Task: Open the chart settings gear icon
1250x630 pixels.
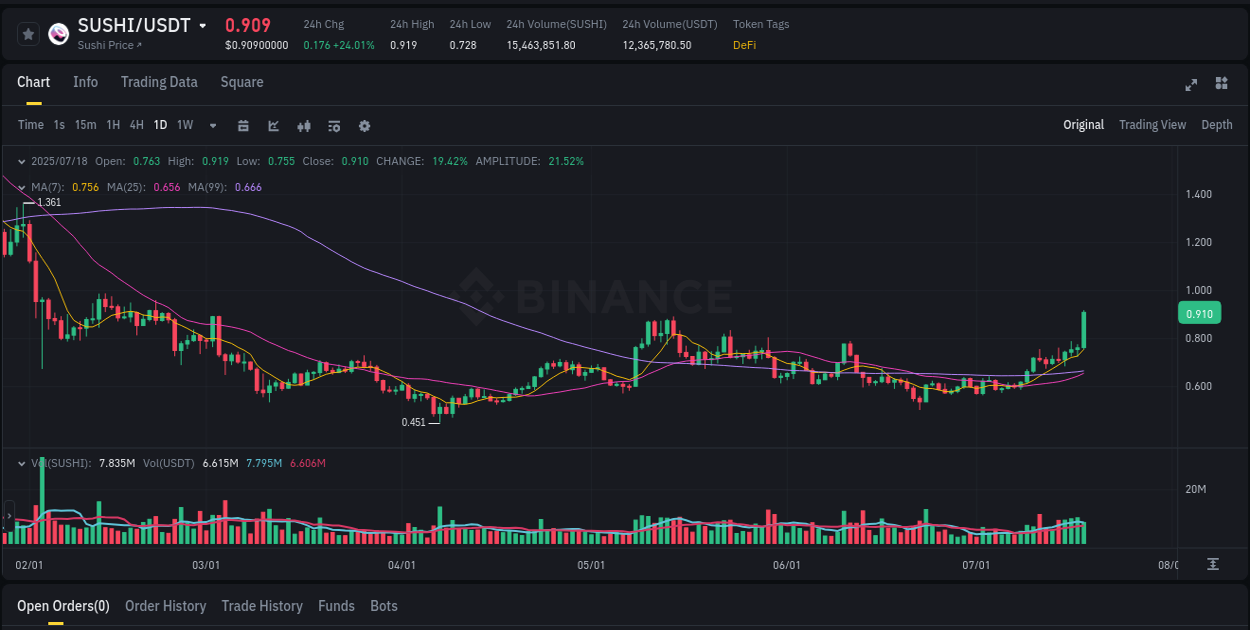Action: (x=363, y=126)
